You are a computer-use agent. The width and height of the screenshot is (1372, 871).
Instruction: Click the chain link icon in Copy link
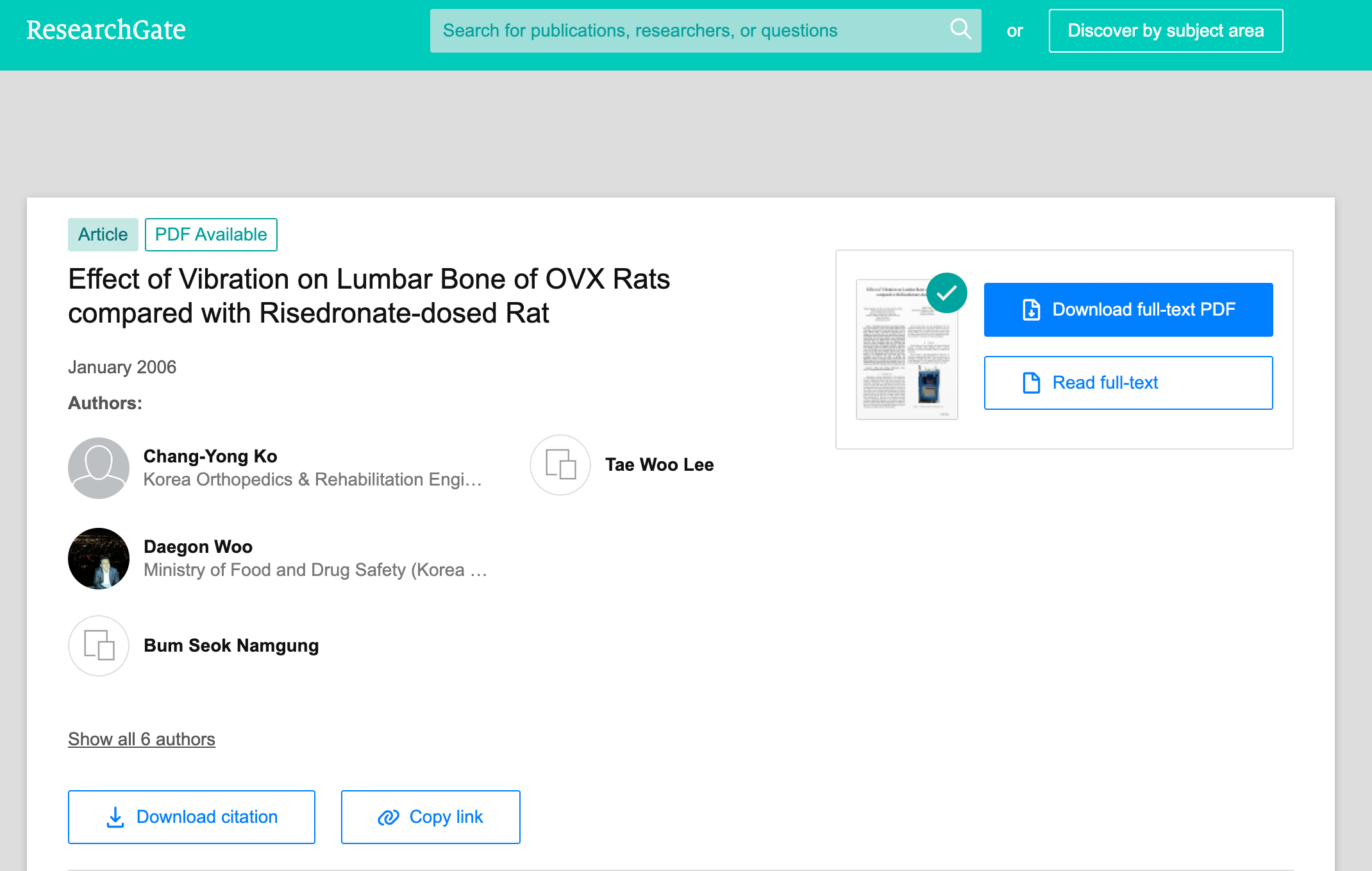(x=389, y=817)
